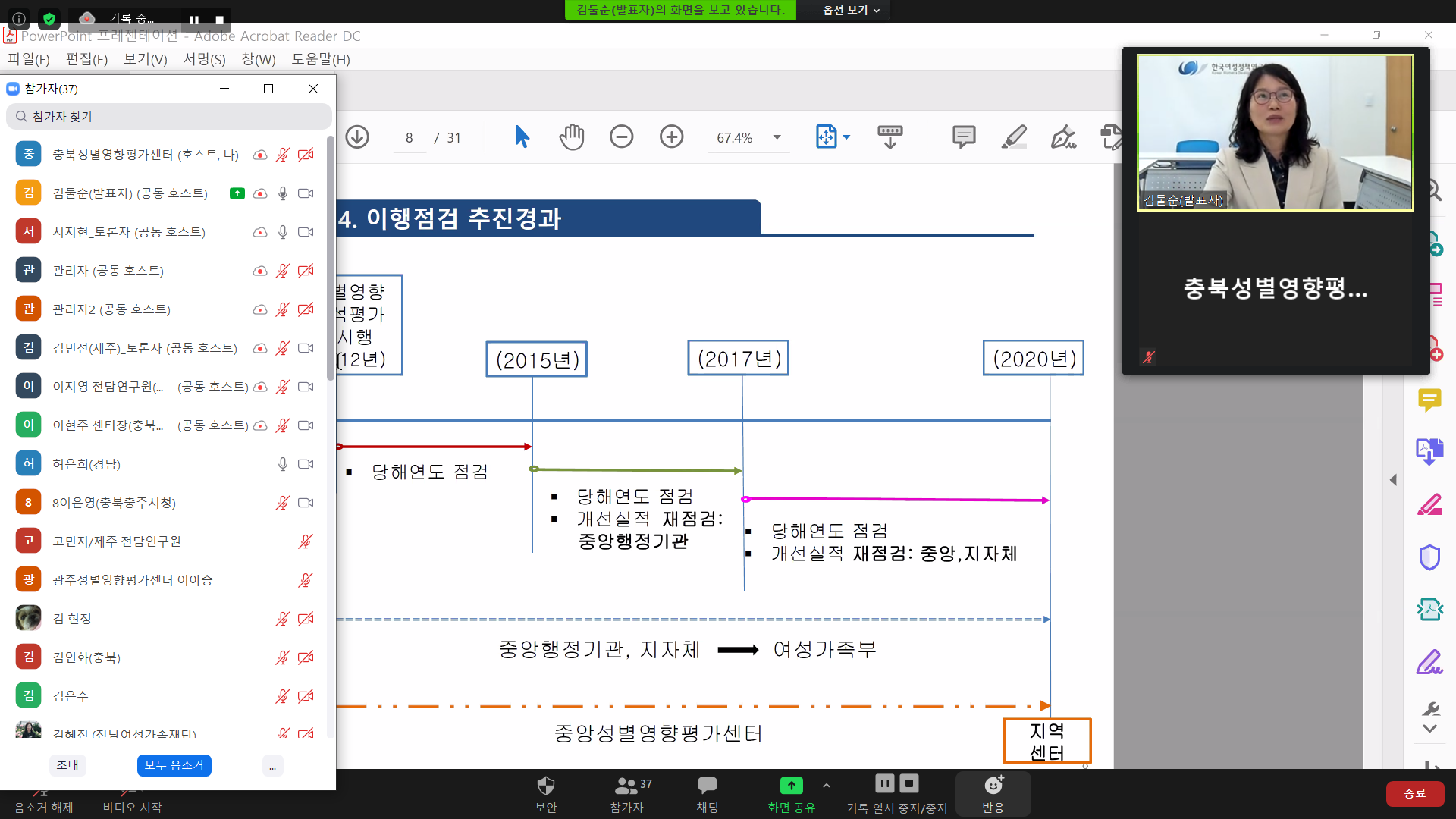The image size is (1456, 819).
Task: Open the 보기(V) menu
Action: click(144, 59)
